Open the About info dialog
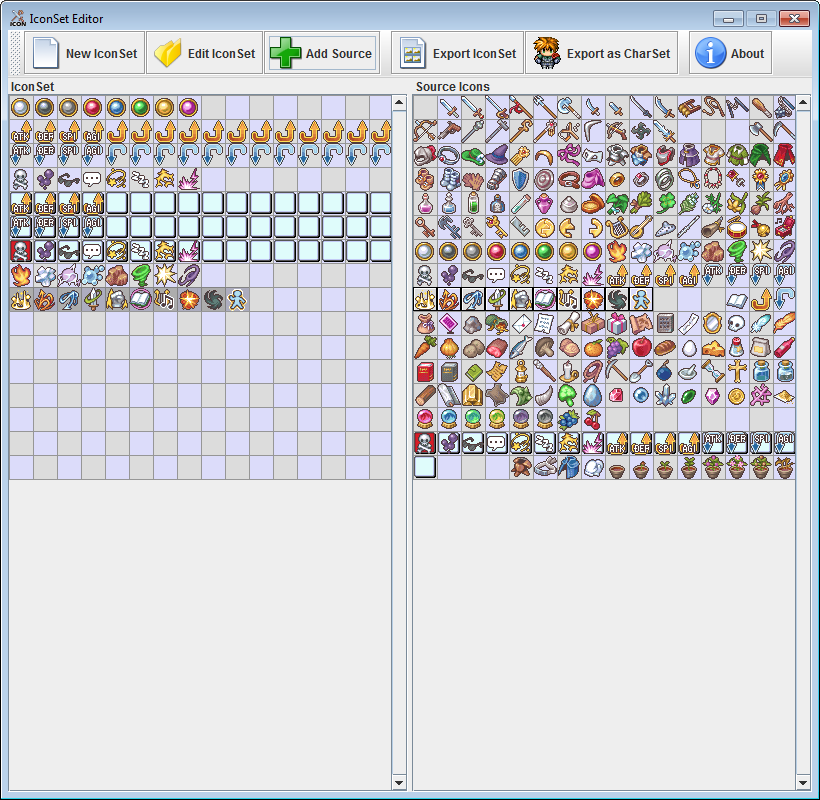 [730, 53]
